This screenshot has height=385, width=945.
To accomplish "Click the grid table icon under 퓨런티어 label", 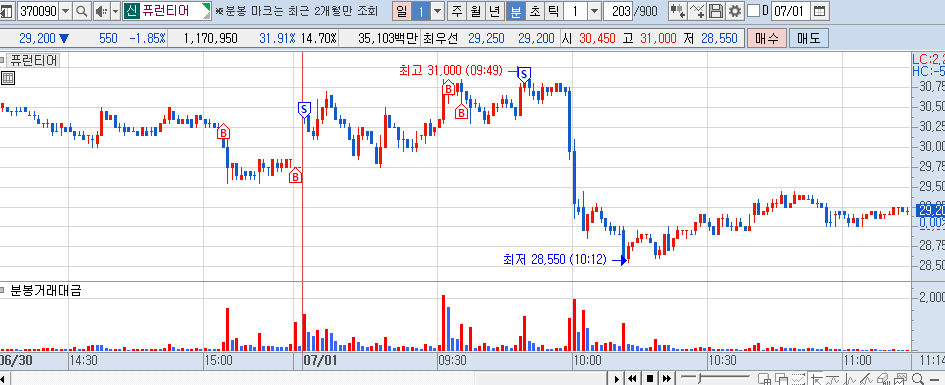I will (8, 78).
